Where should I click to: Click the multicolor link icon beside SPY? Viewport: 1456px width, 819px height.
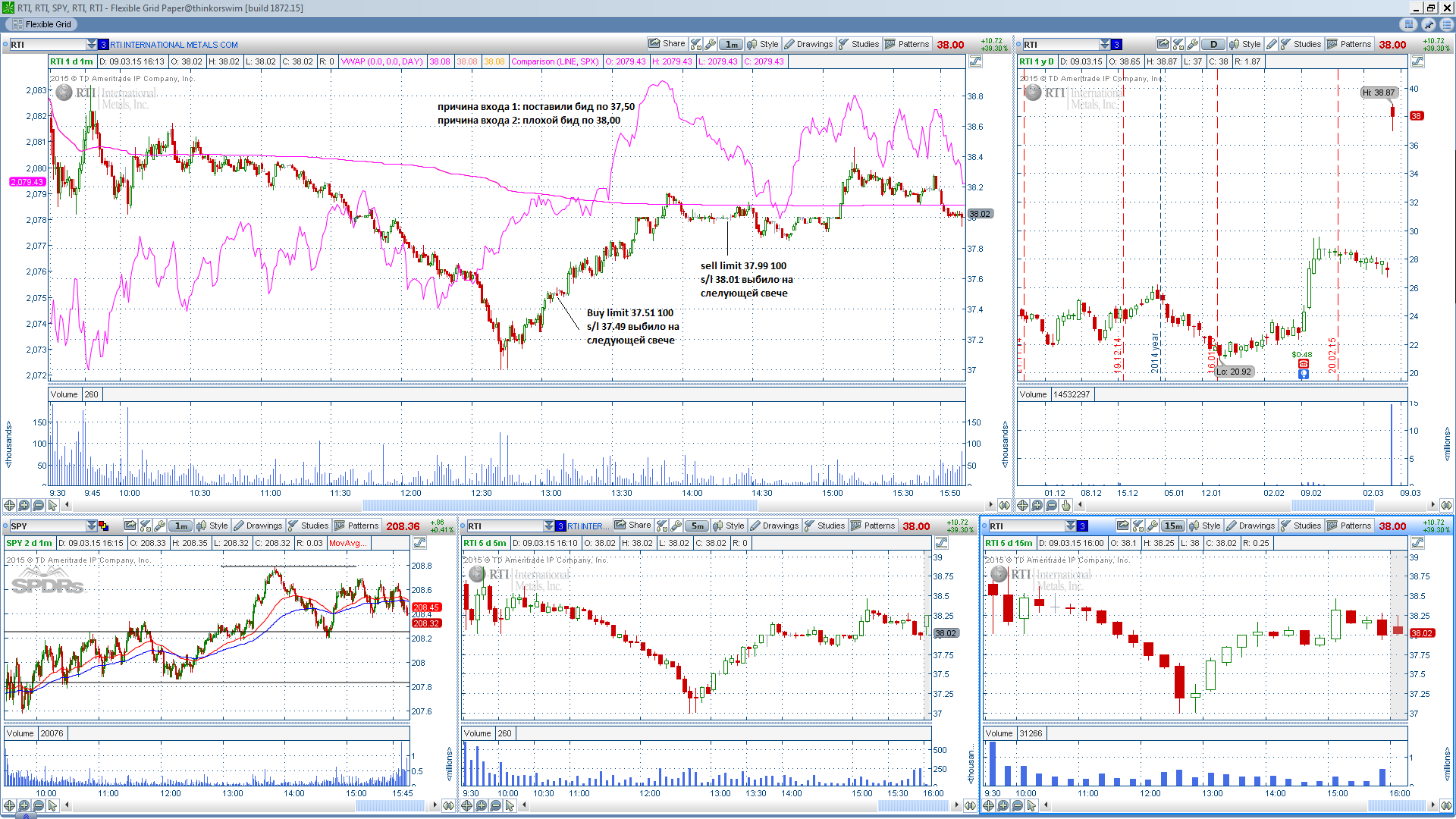pos(104,526)
